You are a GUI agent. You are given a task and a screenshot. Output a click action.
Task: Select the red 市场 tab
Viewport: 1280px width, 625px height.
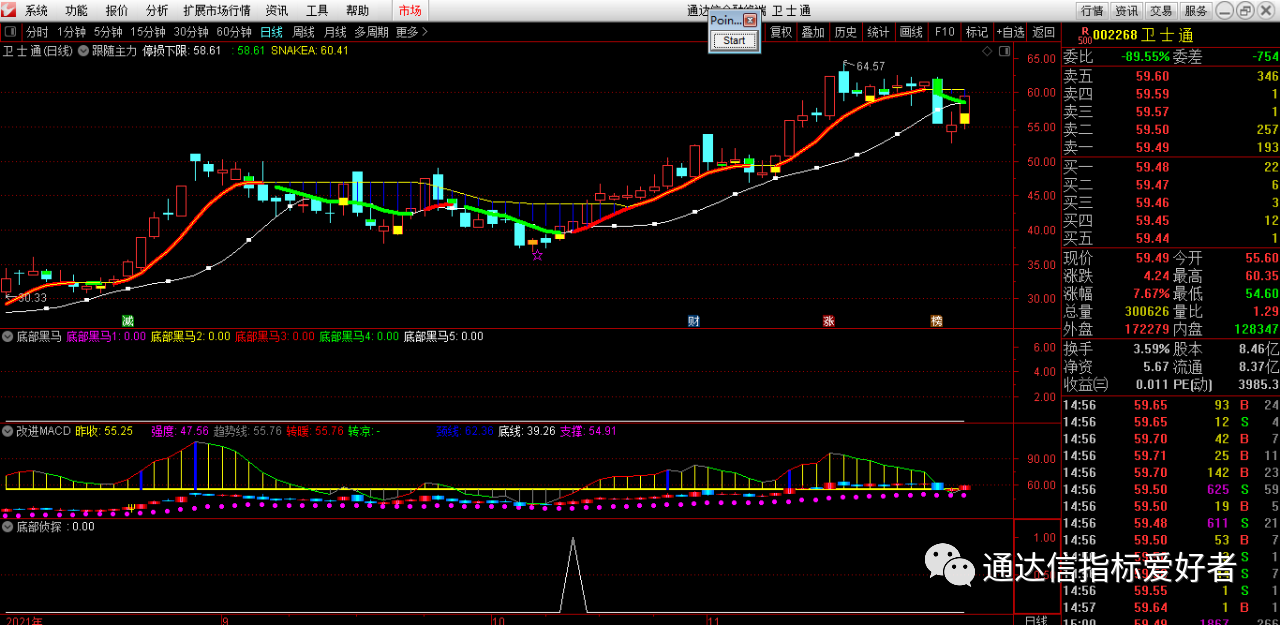pyautogui.click(x=410, y=11)
